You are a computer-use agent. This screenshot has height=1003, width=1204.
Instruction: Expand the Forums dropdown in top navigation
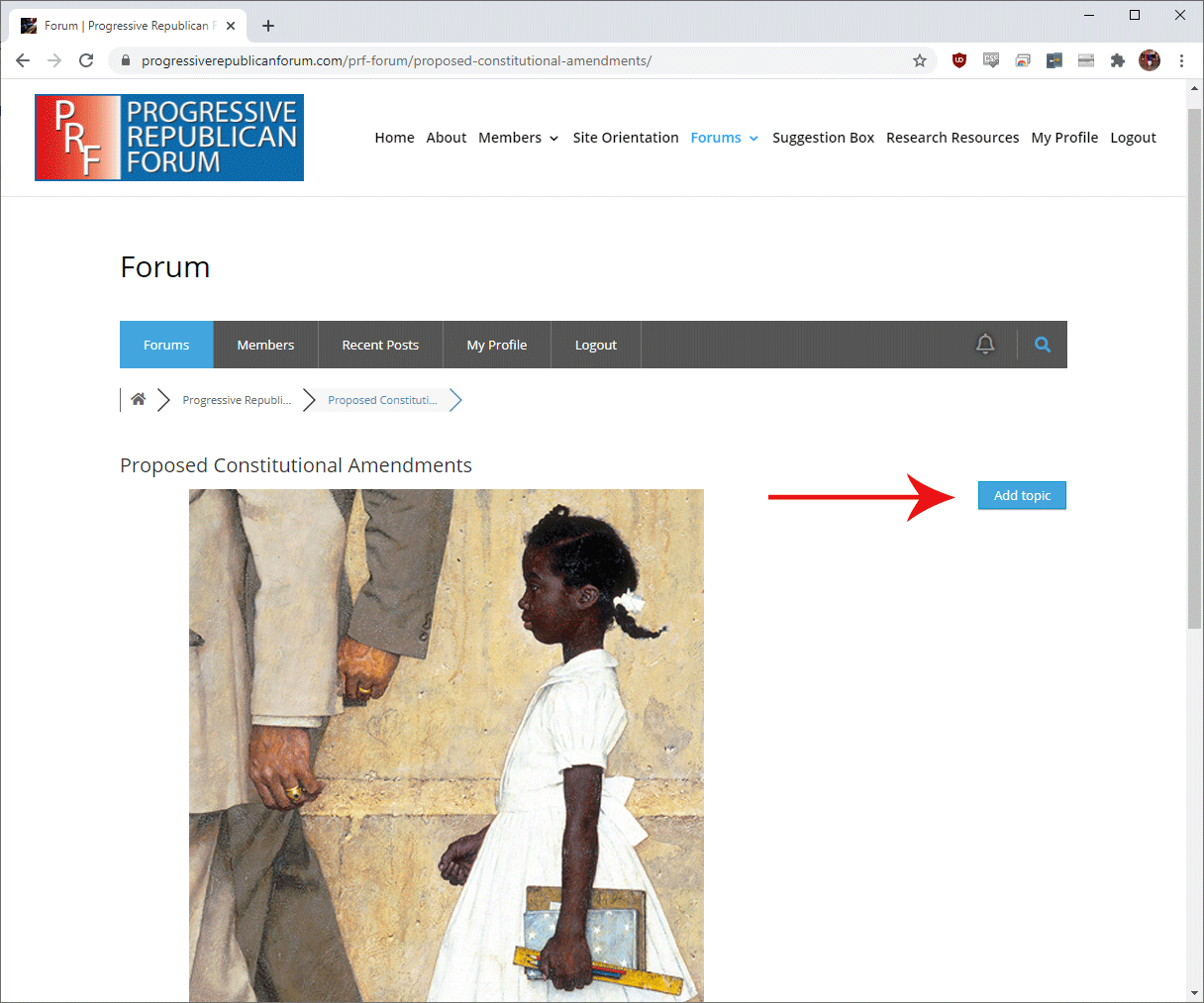725,138
